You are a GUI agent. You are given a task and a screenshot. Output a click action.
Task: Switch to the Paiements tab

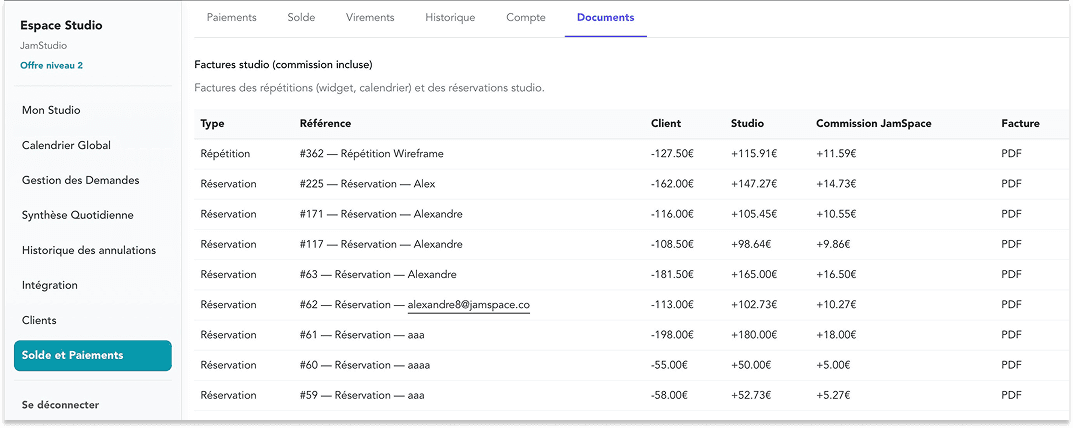(231, 18)
